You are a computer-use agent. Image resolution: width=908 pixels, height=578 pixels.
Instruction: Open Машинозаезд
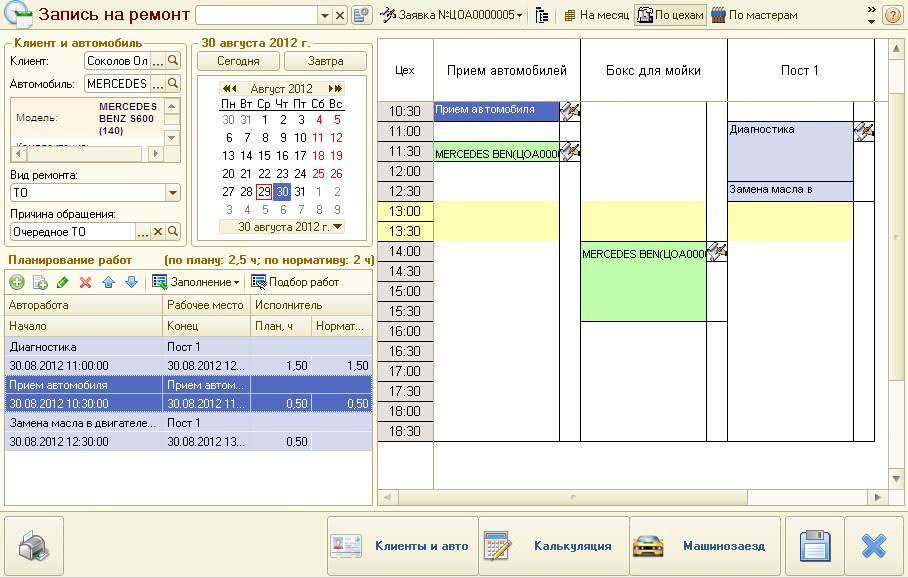pos(705,546)
